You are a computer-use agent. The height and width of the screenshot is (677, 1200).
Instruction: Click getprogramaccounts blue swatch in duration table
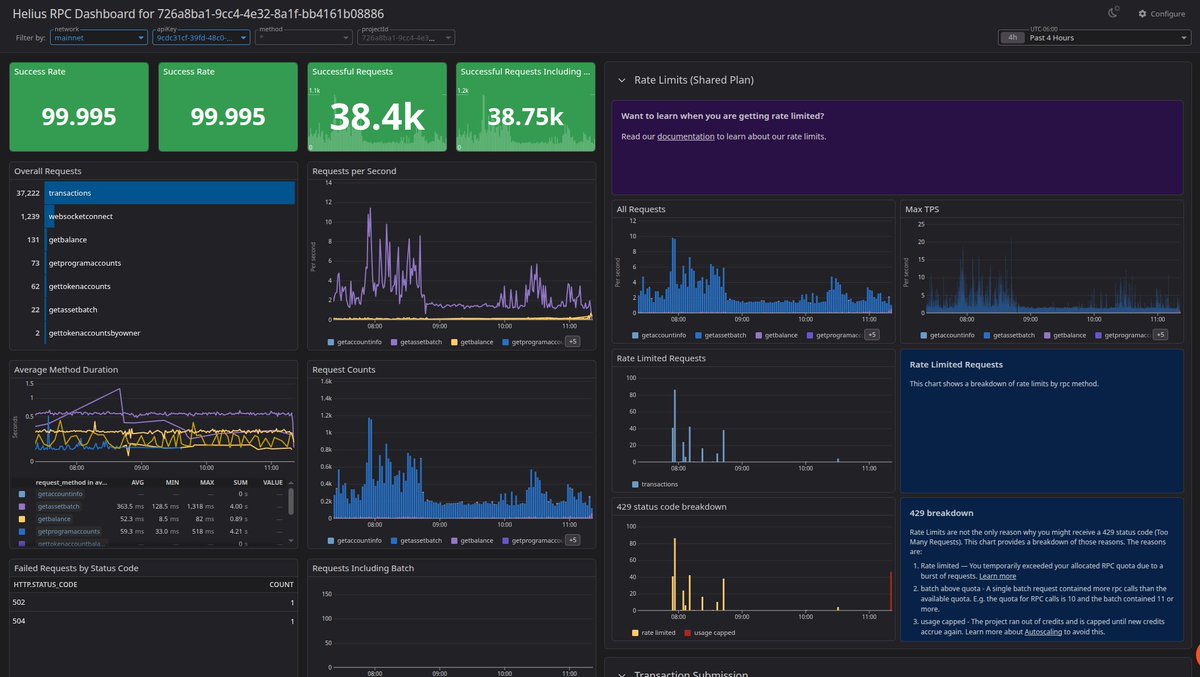(24, 532)
